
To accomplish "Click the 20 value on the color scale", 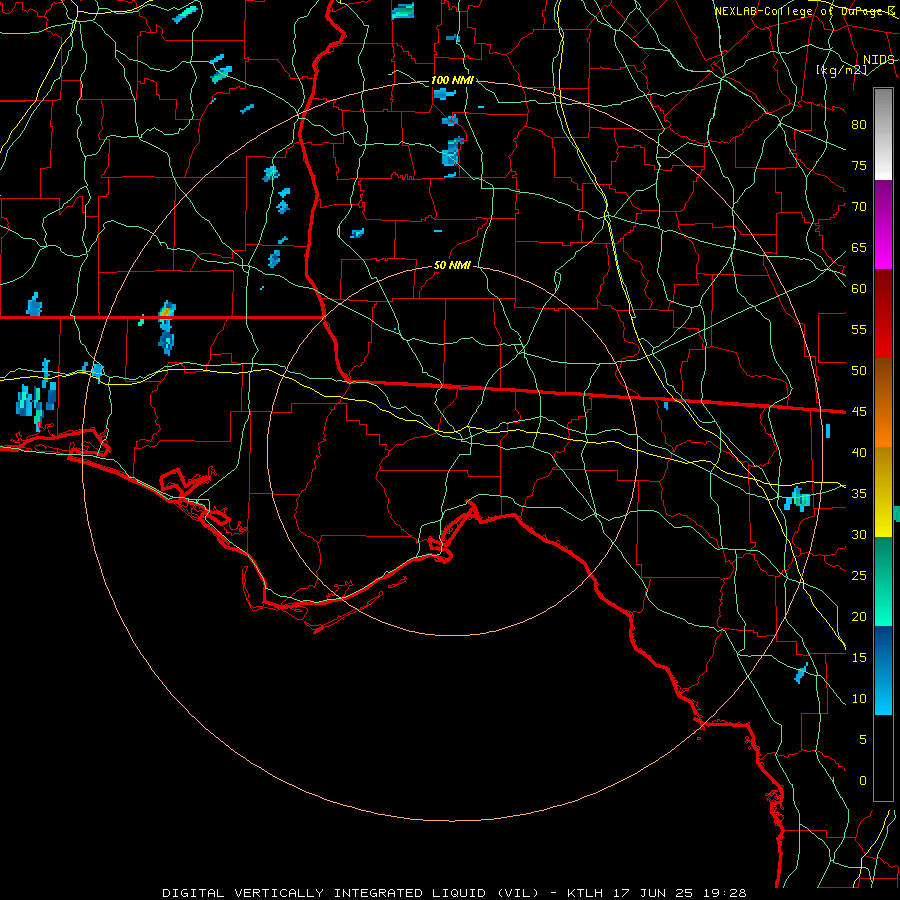I will click(859, 616).
